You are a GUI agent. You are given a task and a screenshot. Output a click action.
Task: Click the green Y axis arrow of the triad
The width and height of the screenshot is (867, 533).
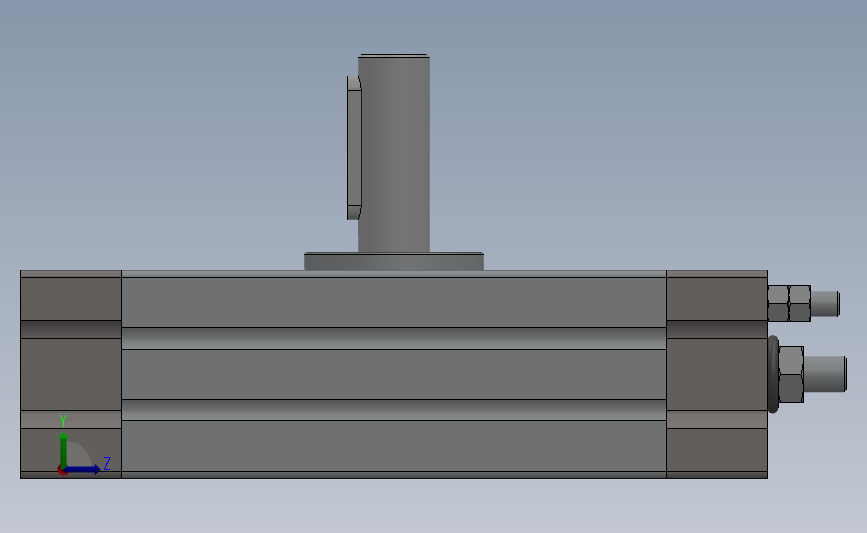tap(64, 451)
